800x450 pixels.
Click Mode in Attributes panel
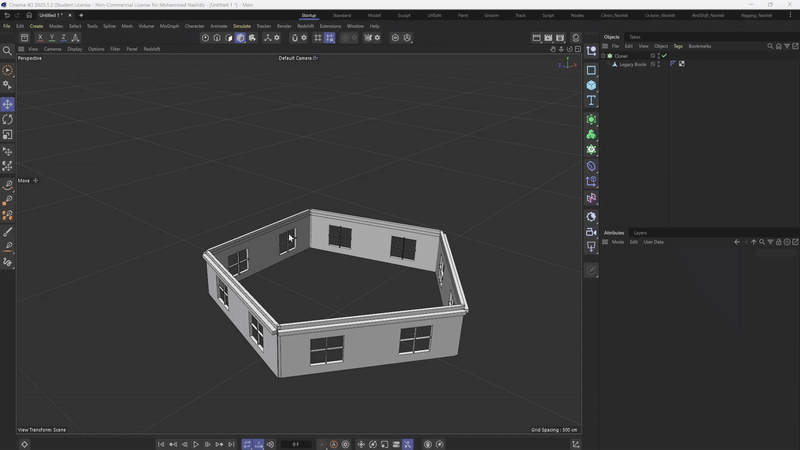(618, 242)
